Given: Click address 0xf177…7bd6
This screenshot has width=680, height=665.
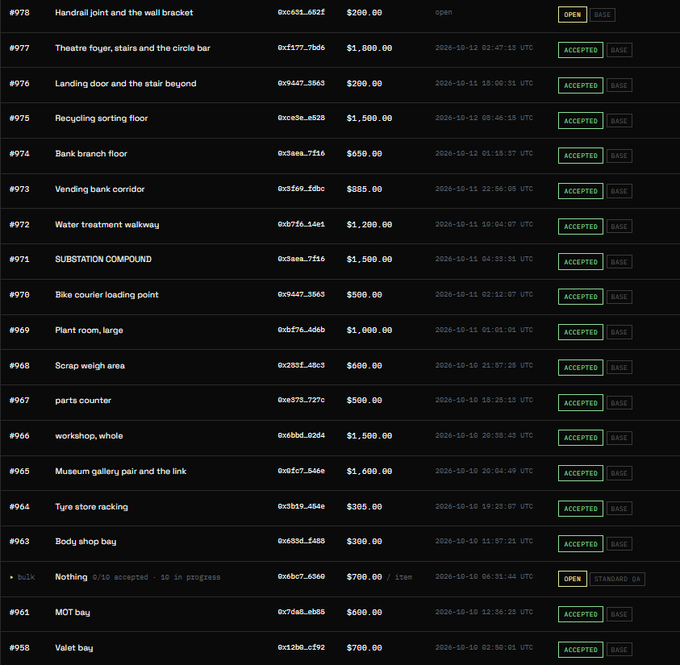Looking at the screenshot, I should tap(301, 48).
